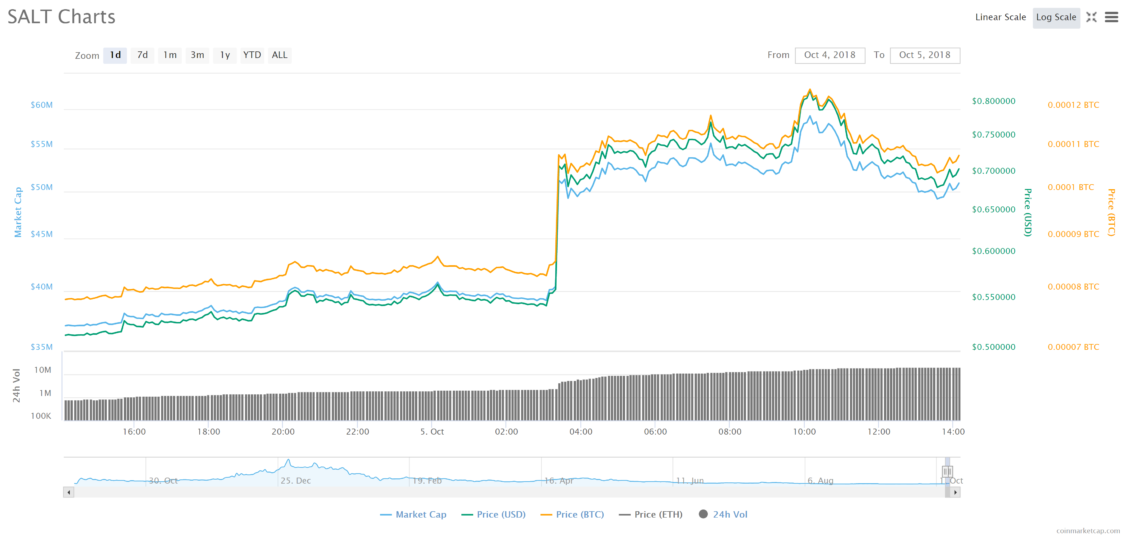The height and width of the screenshot is (537, 1140).
Task: Select ALL zoom range
Action: [279, 55]
